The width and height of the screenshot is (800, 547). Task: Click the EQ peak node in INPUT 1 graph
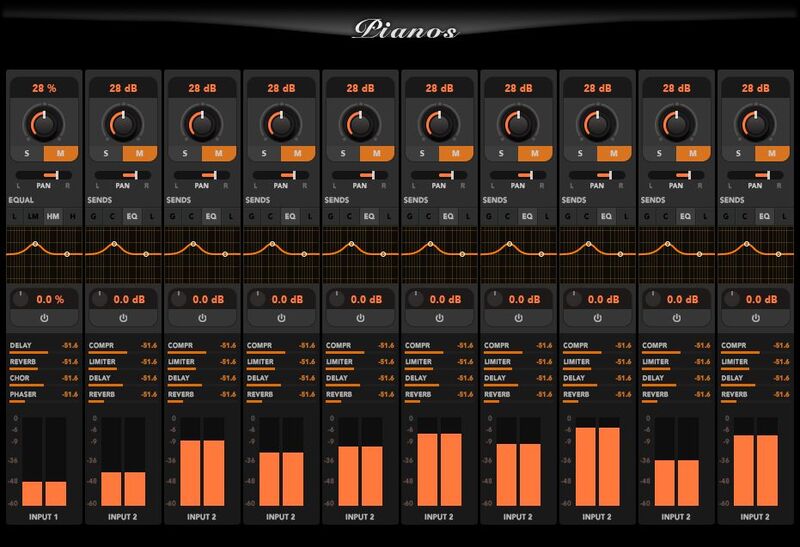coord(35,244)
